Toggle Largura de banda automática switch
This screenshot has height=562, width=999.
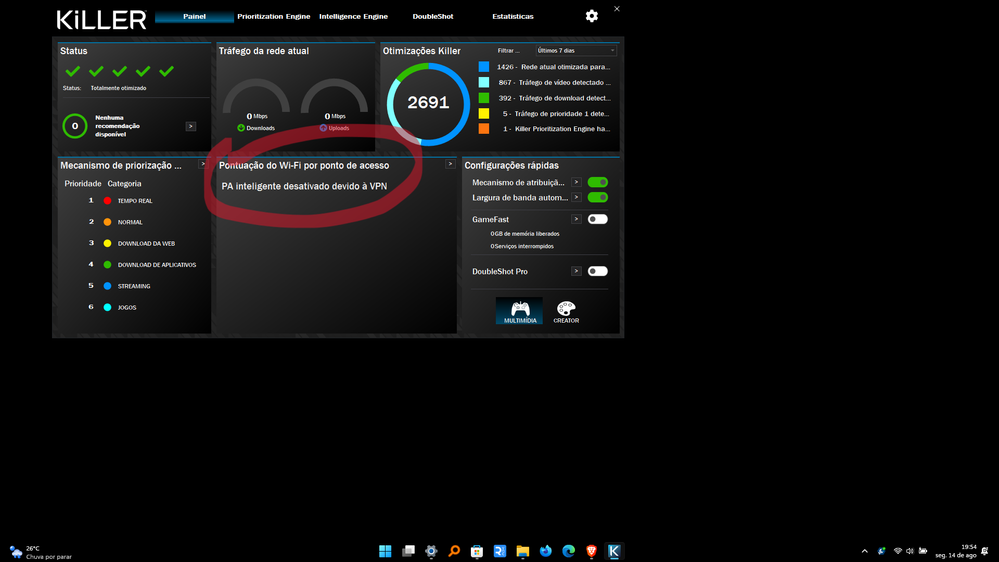598,198
